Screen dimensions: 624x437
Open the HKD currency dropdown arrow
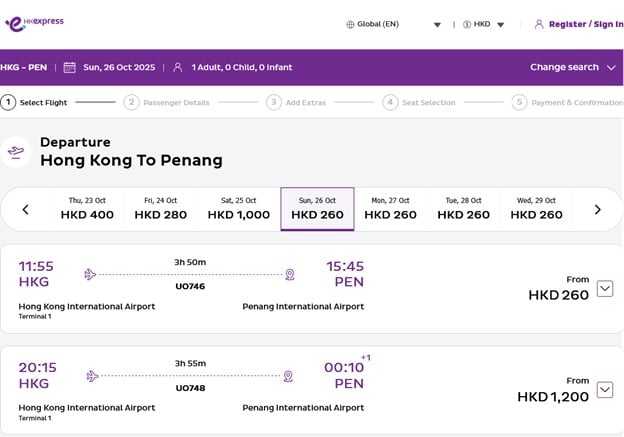pyautogui.click(x=501, y=25)
